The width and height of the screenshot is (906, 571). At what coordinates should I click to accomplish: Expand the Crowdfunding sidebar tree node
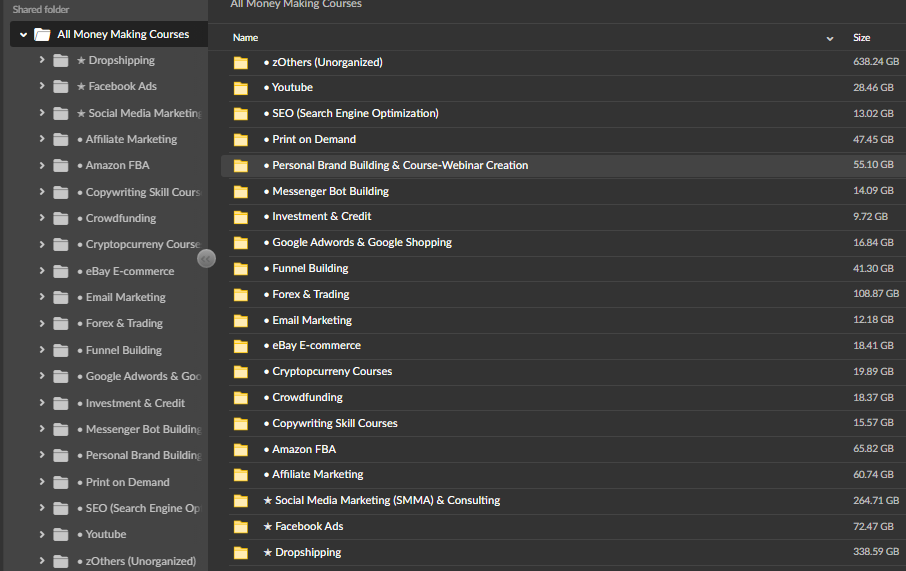pos(42,218)
